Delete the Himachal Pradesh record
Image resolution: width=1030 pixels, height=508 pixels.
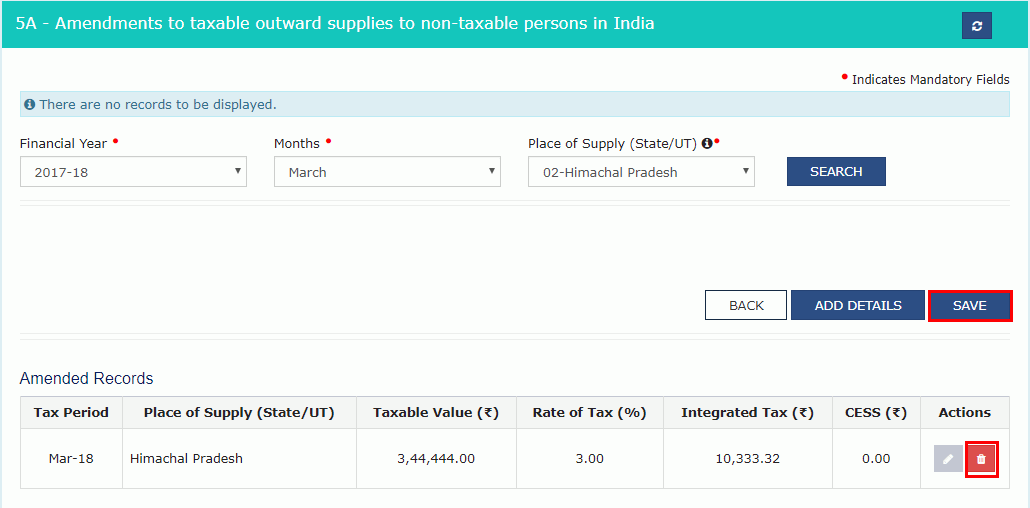(981, 459)
